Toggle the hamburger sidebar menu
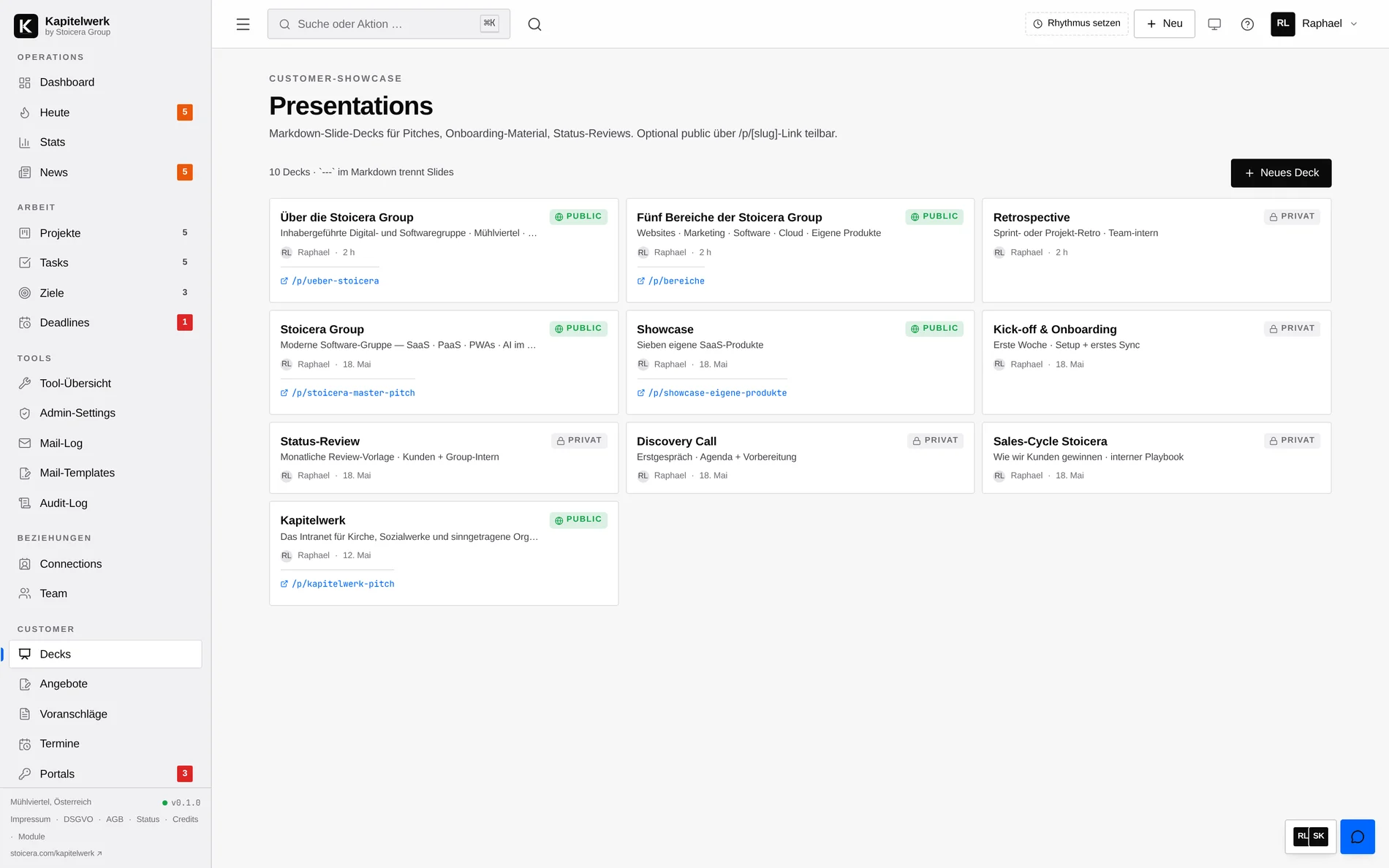 [243, 24]
